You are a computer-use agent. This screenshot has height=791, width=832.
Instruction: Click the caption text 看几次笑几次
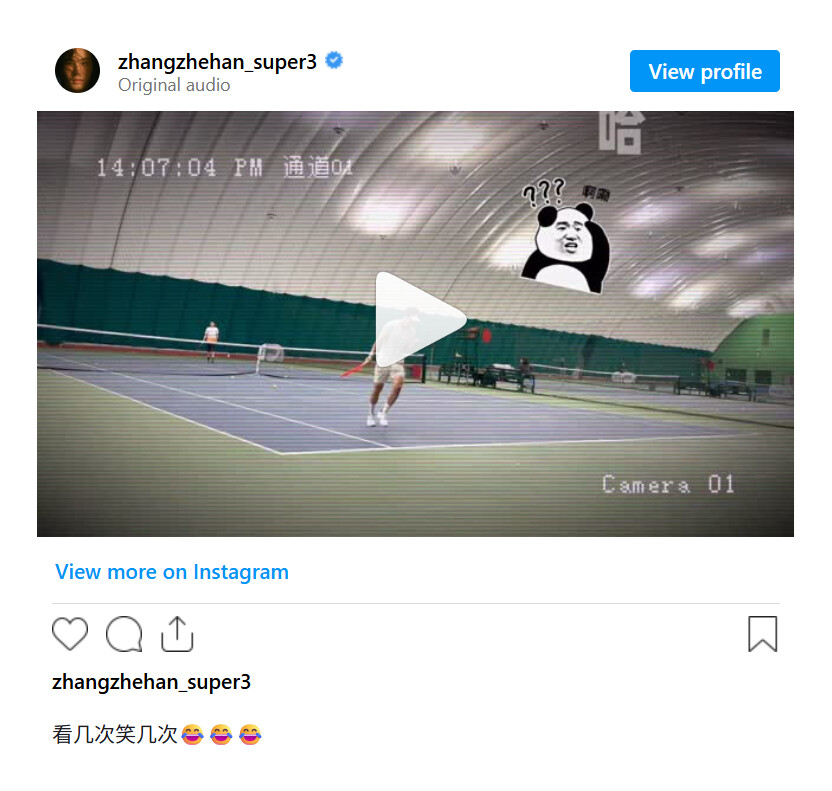click(115, 735)
